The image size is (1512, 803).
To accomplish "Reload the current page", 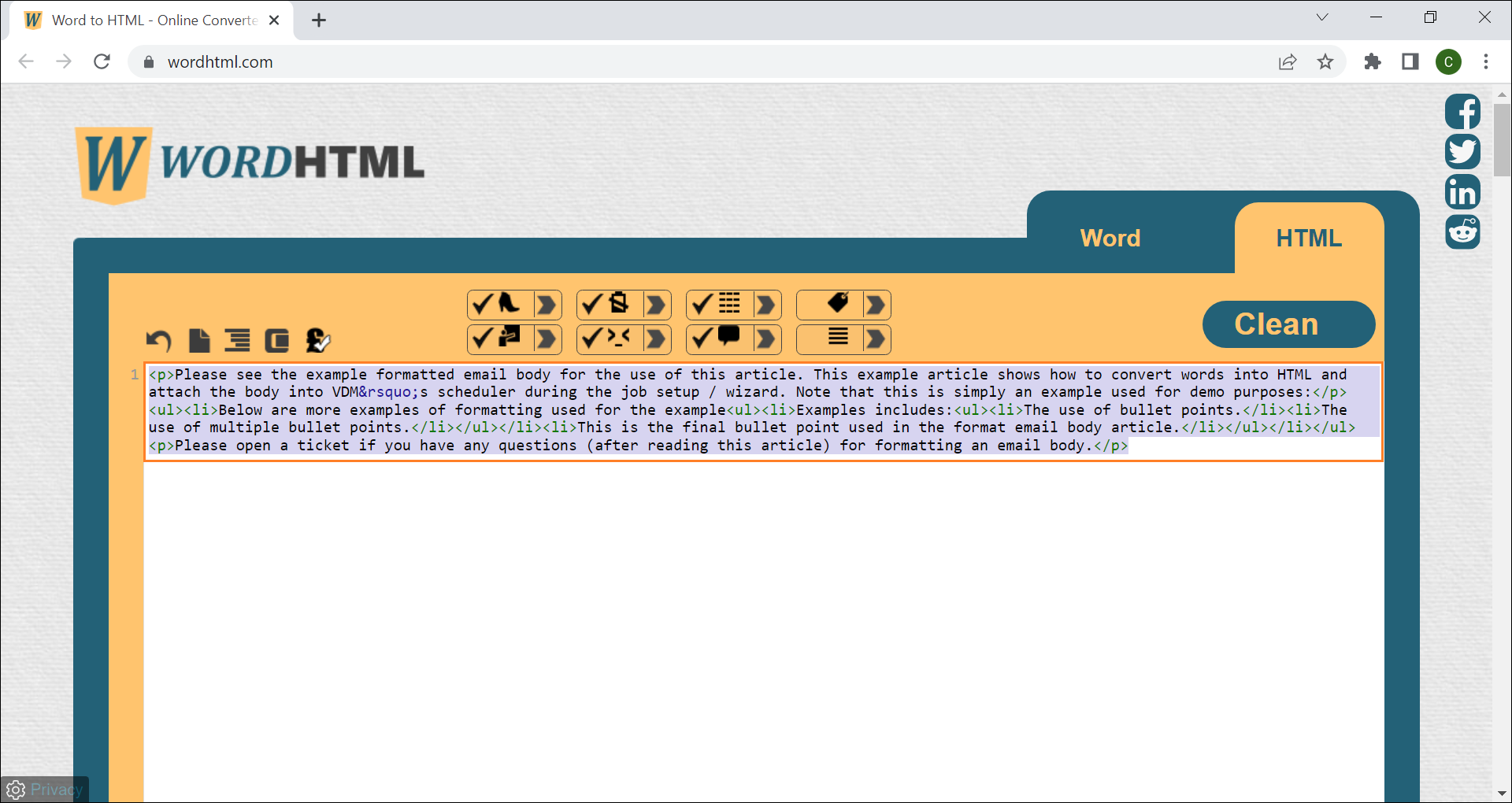I will click(x=102, y=61).
